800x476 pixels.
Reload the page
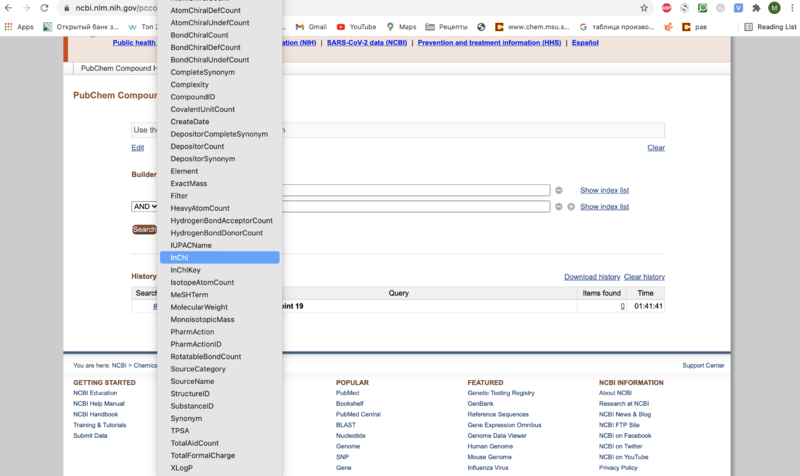pyautogui.click(x=44, y=8)
